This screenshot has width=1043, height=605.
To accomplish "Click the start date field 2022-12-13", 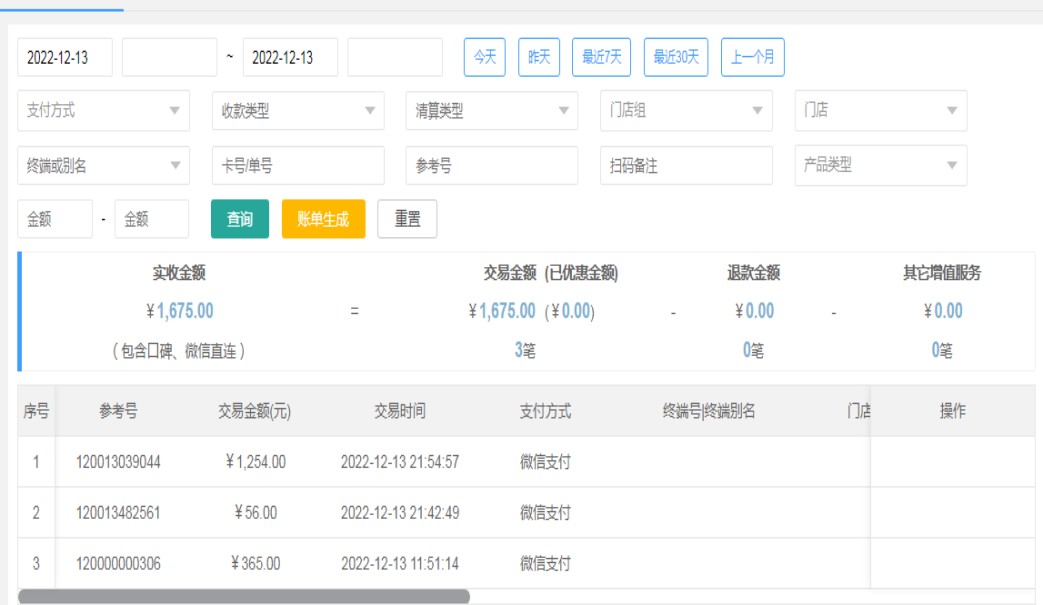I will [x=65, y=57].
